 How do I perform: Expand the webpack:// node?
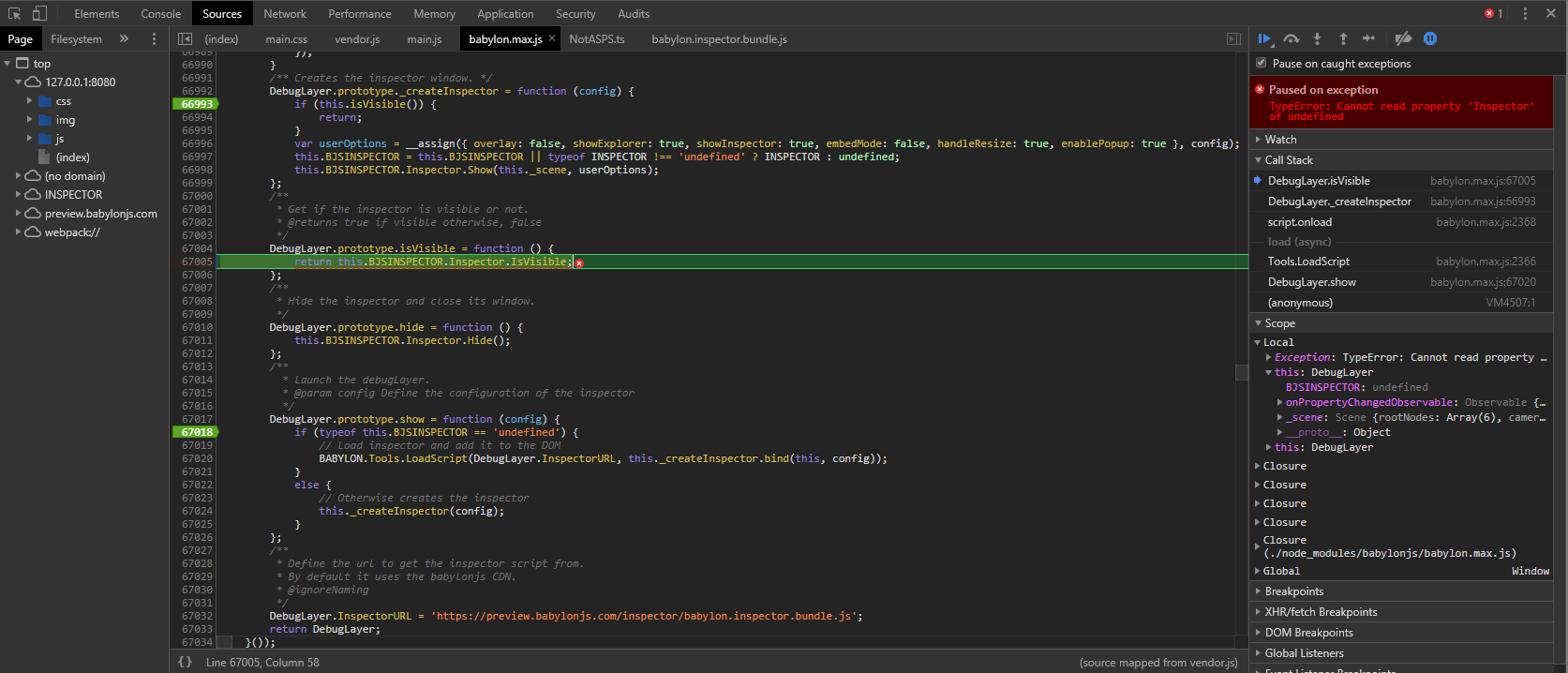tap(18, 232)
